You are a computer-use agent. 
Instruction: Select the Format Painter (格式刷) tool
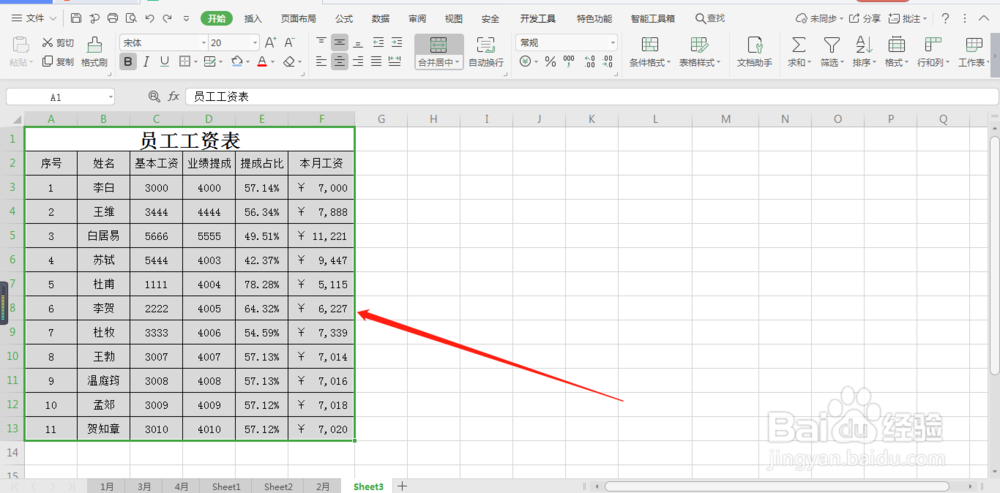click(94, 52)
